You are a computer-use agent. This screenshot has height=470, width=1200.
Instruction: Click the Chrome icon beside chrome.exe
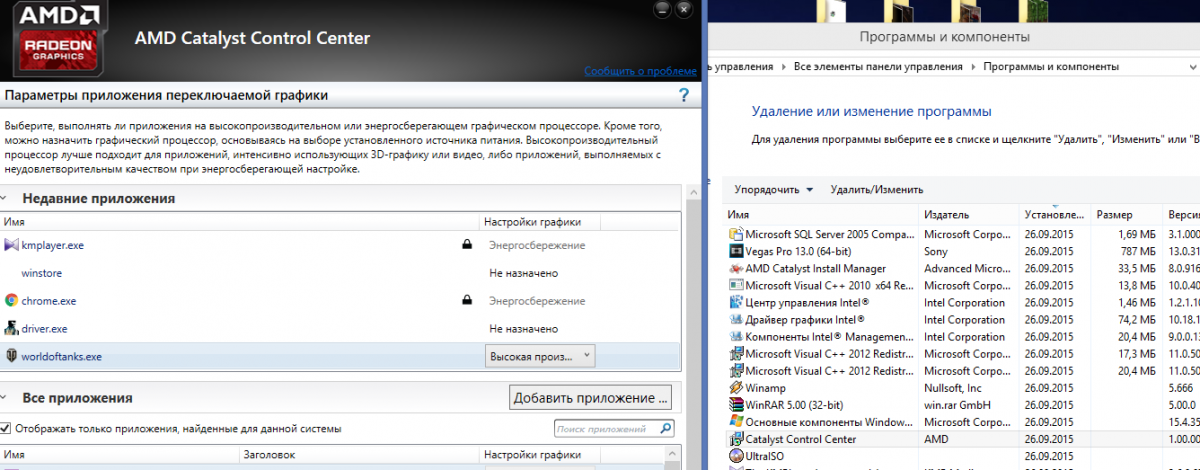(x=11, y=300)
